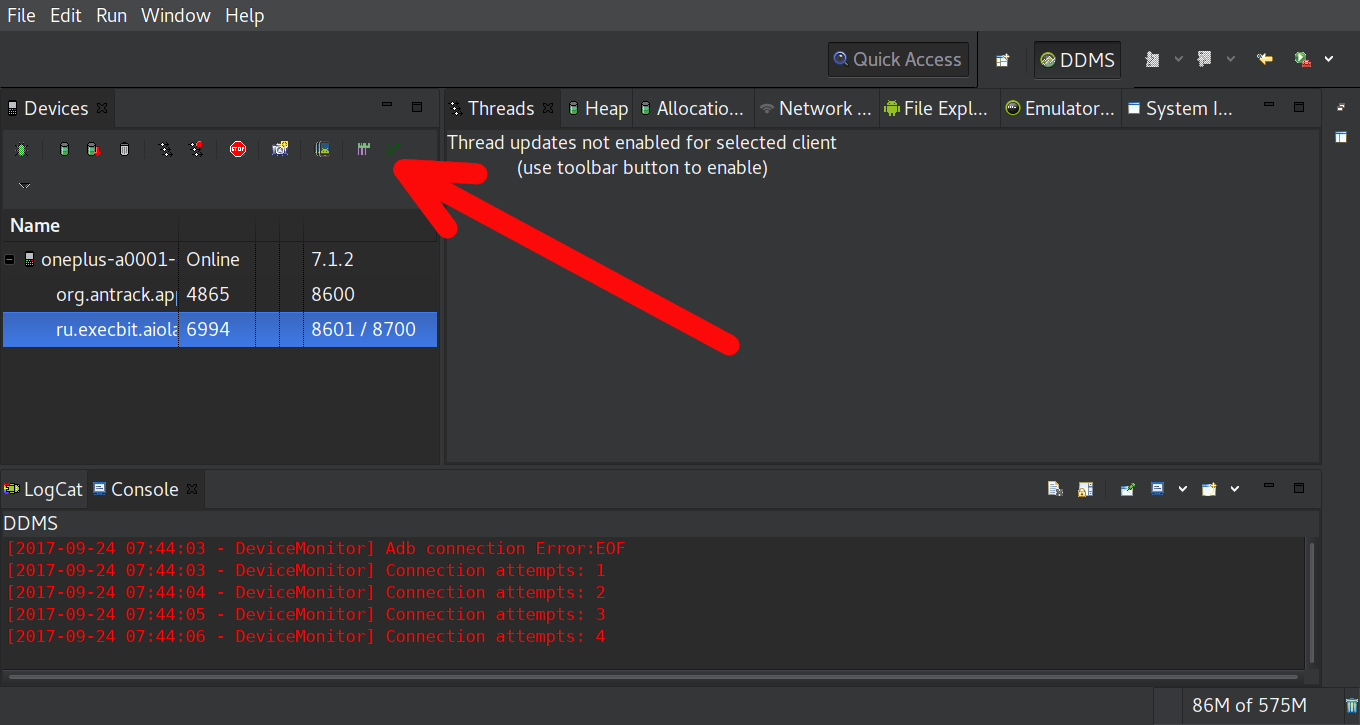Click the heap status 86M of 575M
The height and width of the screenshot is (725, 1360).
[x=1249, y=706]
